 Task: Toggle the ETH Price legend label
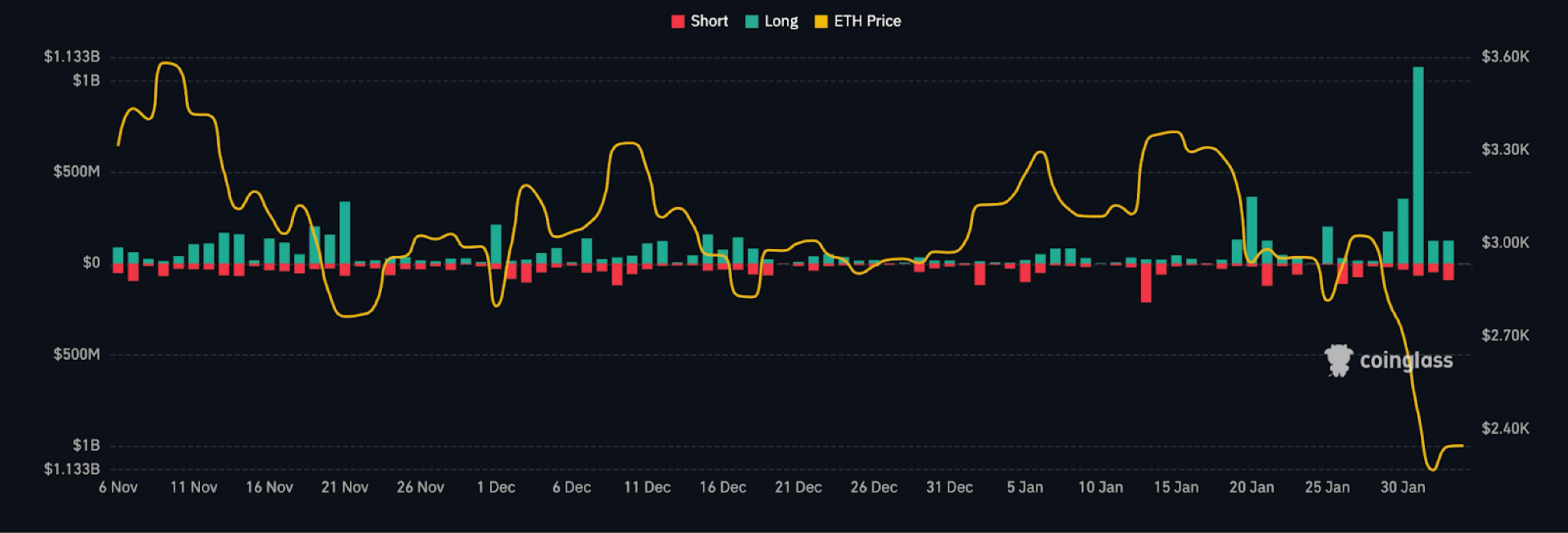(x=867, y=21)
